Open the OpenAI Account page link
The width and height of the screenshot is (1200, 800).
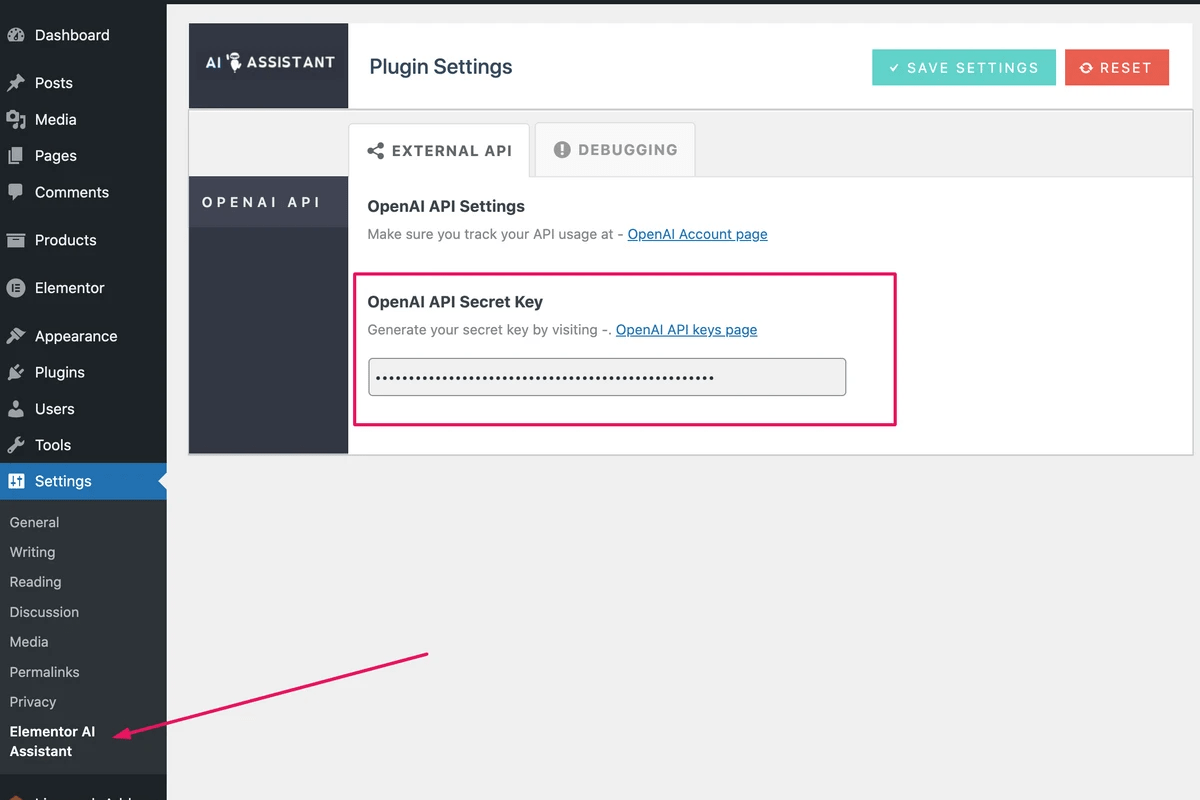[697, 234]
